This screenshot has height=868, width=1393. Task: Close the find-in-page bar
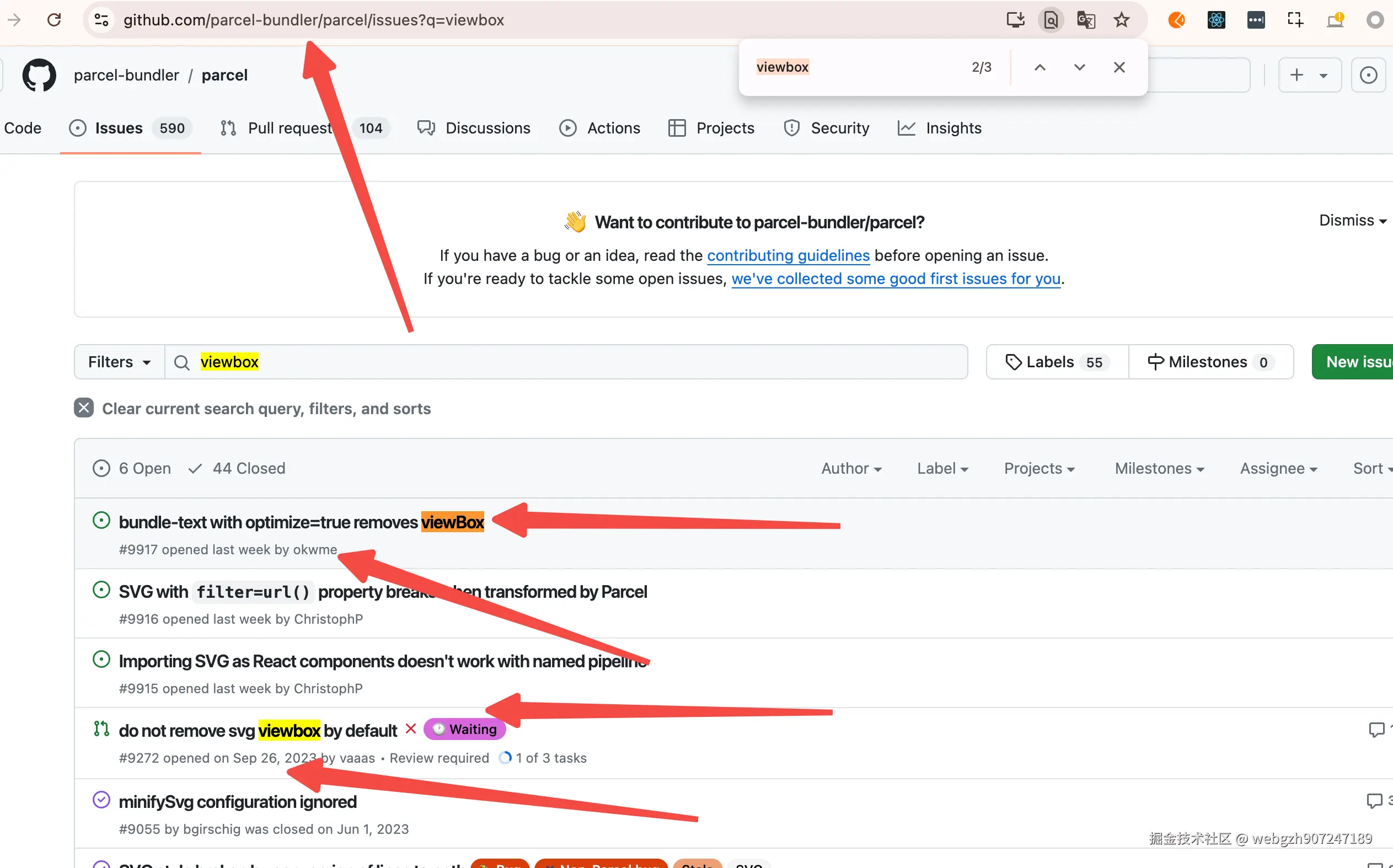[1119, 67]
